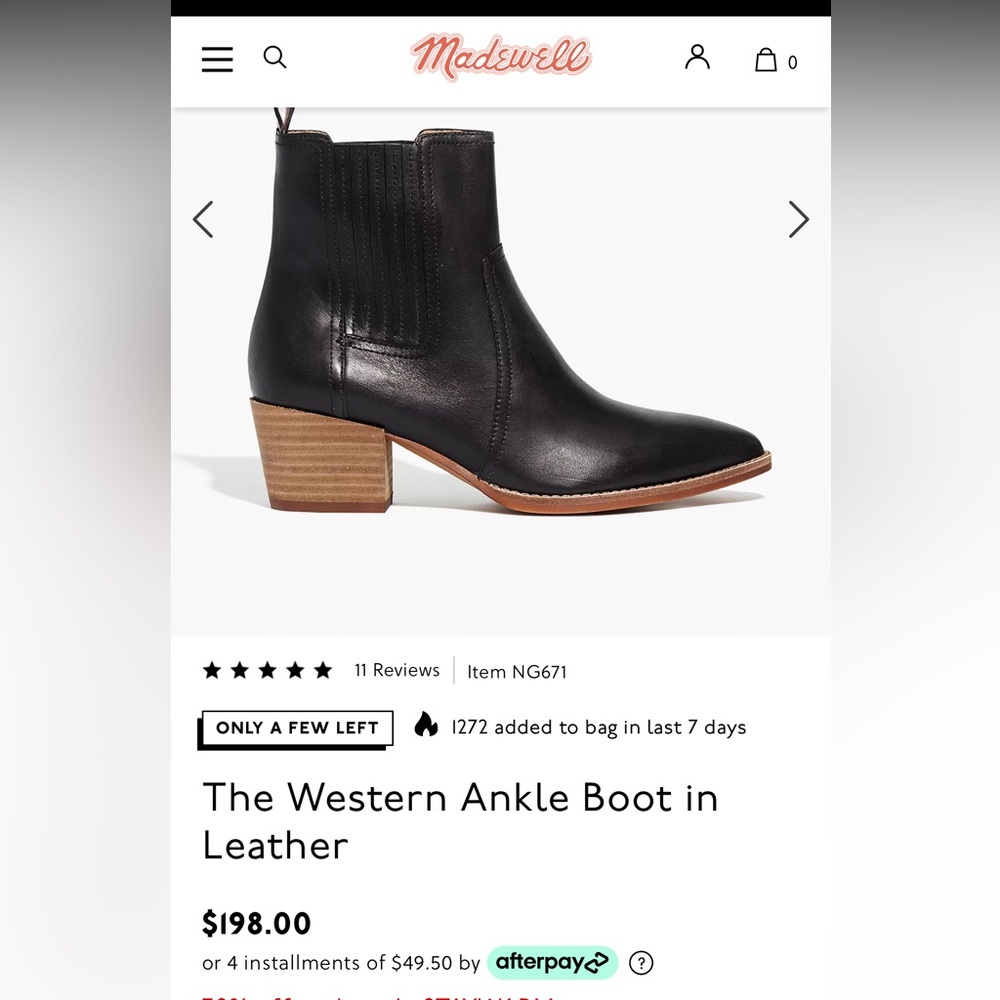Expand the cart item count indicator
Viewport: 1000px width, 1000px height.
tap(793, 62)
